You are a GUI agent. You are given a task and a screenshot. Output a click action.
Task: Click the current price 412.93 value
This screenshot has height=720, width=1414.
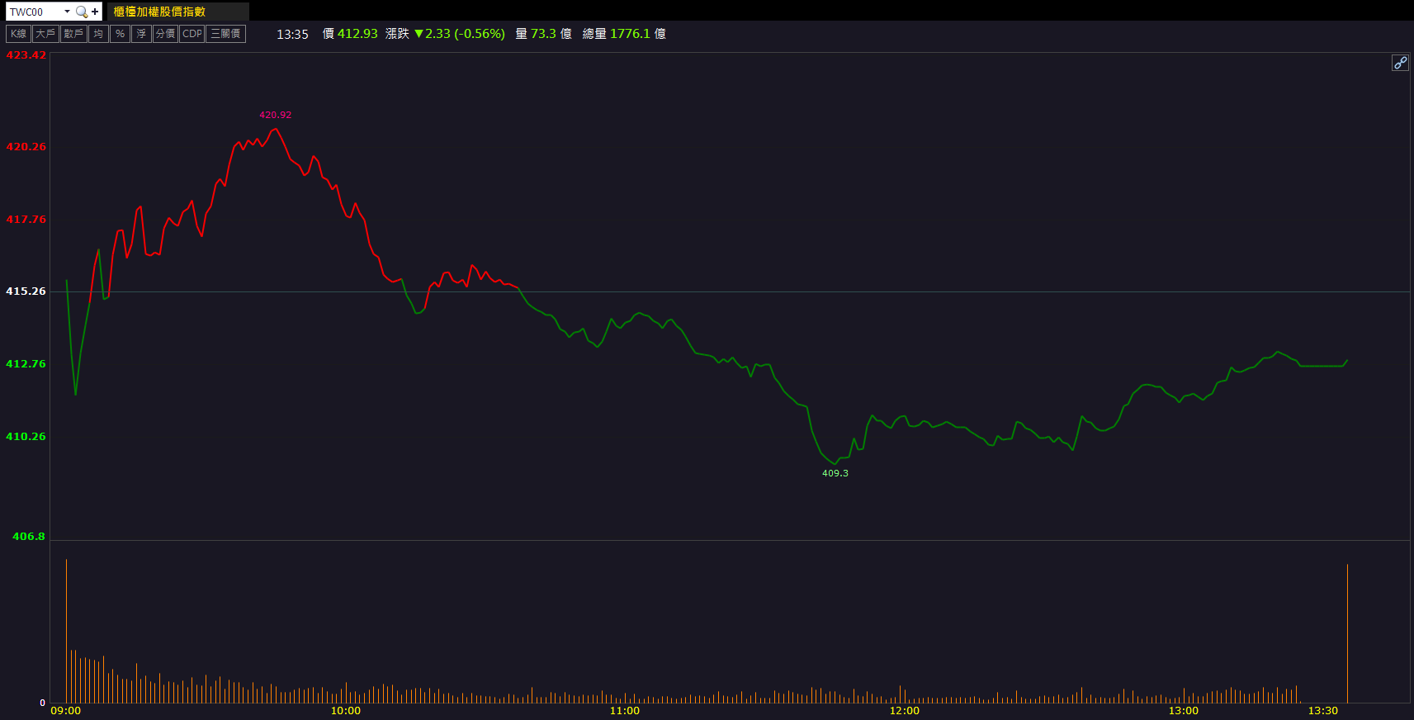(x=357, y=34)
